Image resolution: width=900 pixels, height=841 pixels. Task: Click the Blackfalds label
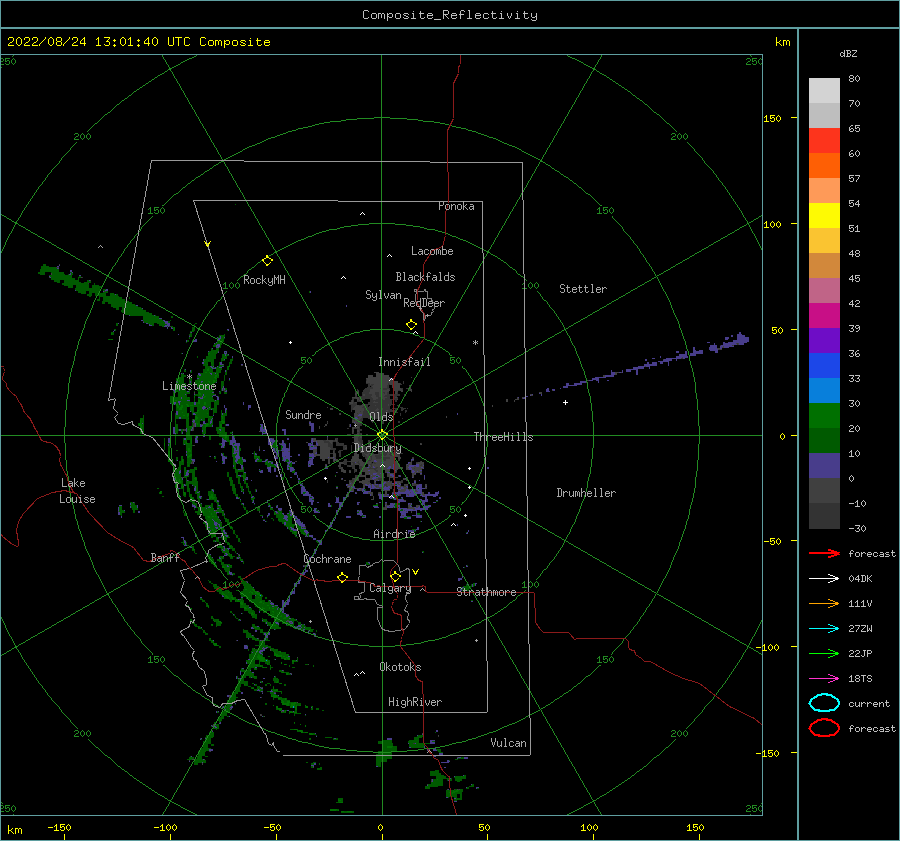click(425, 277)
